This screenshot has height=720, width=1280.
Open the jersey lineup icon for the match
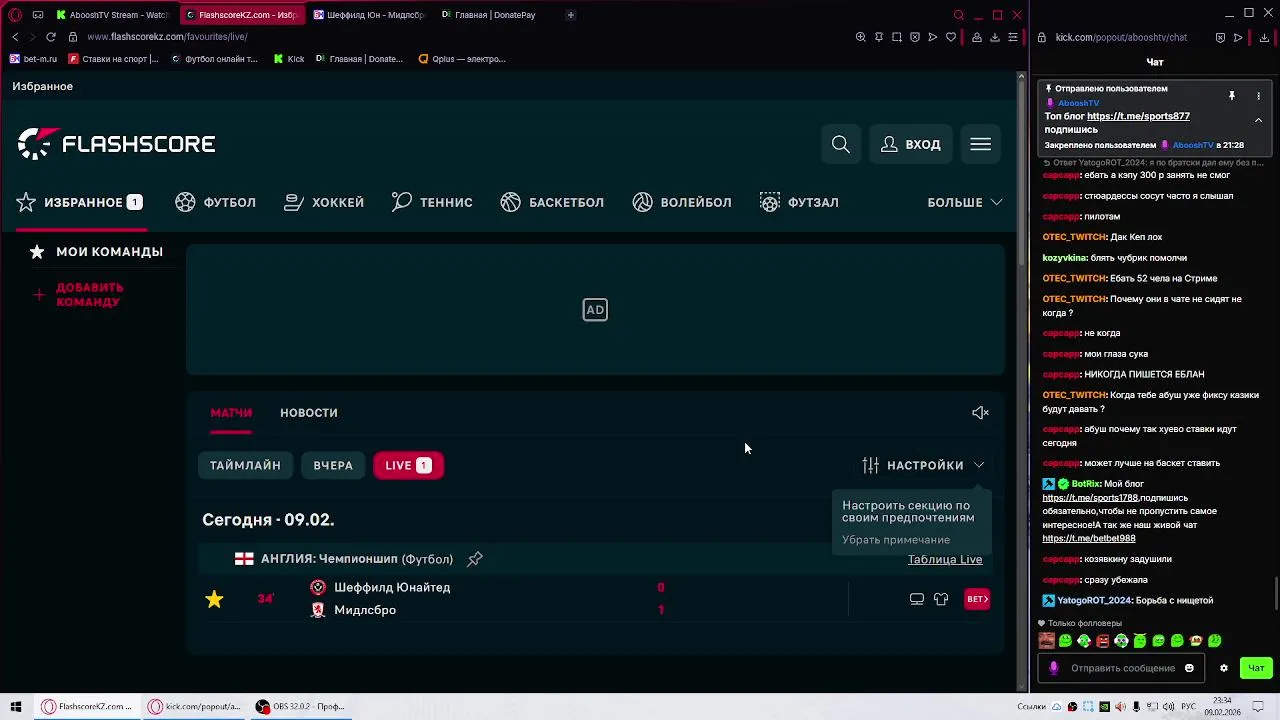(941, 599)
